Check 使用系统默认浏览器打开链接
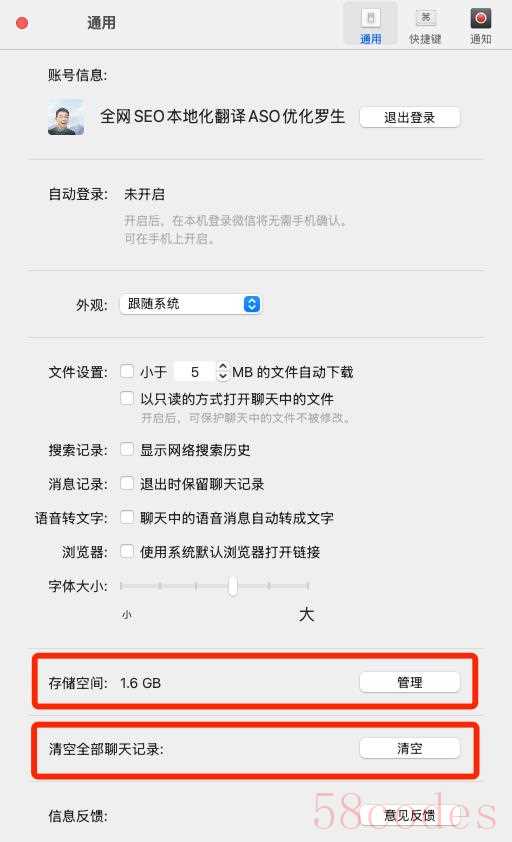This screenshot has width=512, height=842. [127, 551]
